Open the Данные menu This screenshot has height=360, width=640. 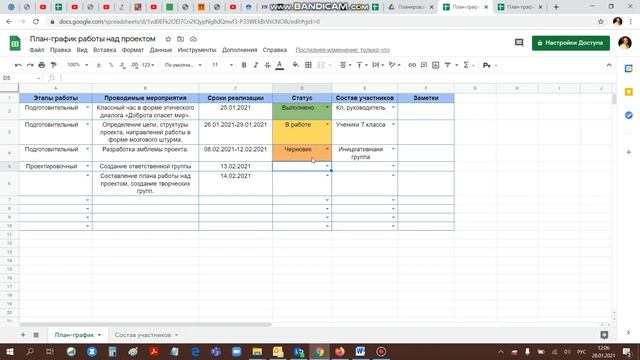[161, 50]
